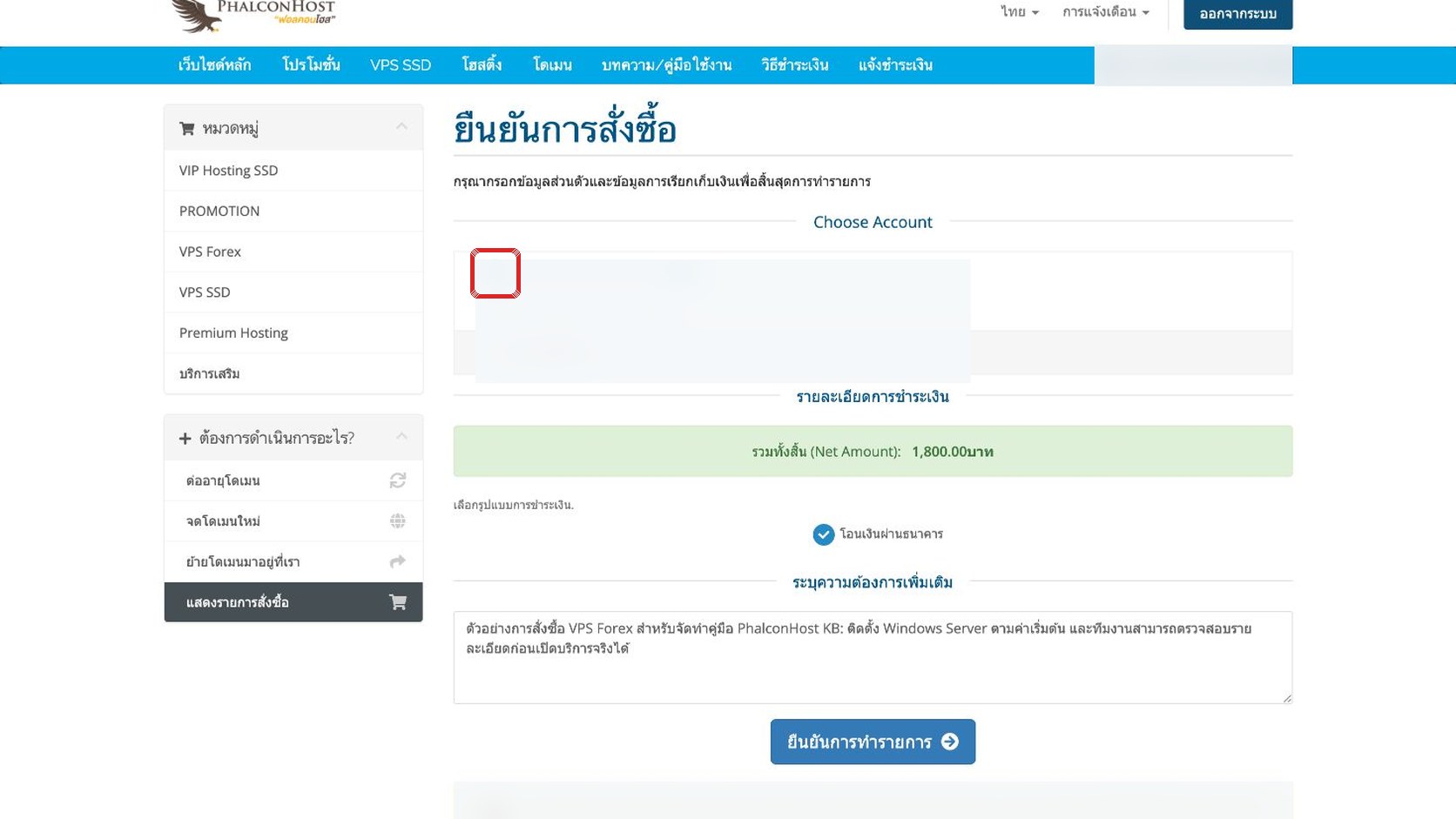This screenshot has width=1456, height=819.
Task: Select VPS SSD category in sidebar
Action: click(293, 292)
